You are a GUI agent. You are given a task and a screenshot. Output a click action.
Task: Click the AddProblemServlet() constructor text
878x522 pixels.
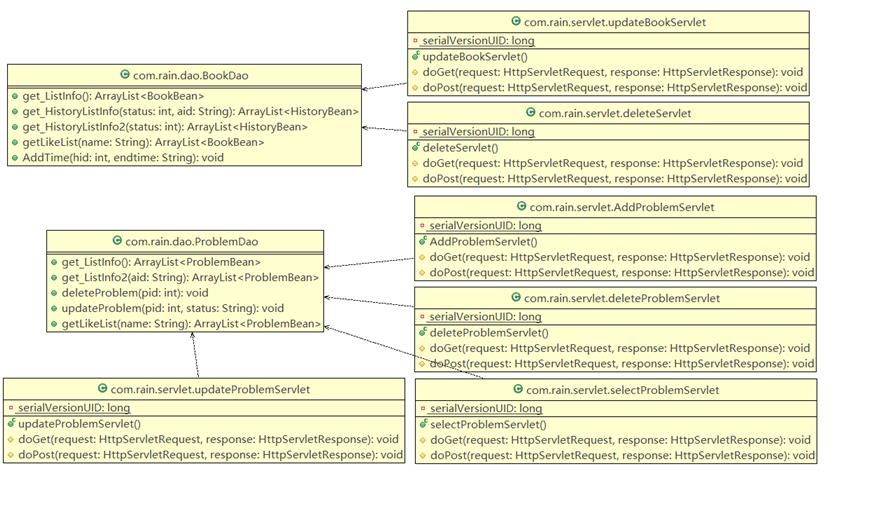483,241
